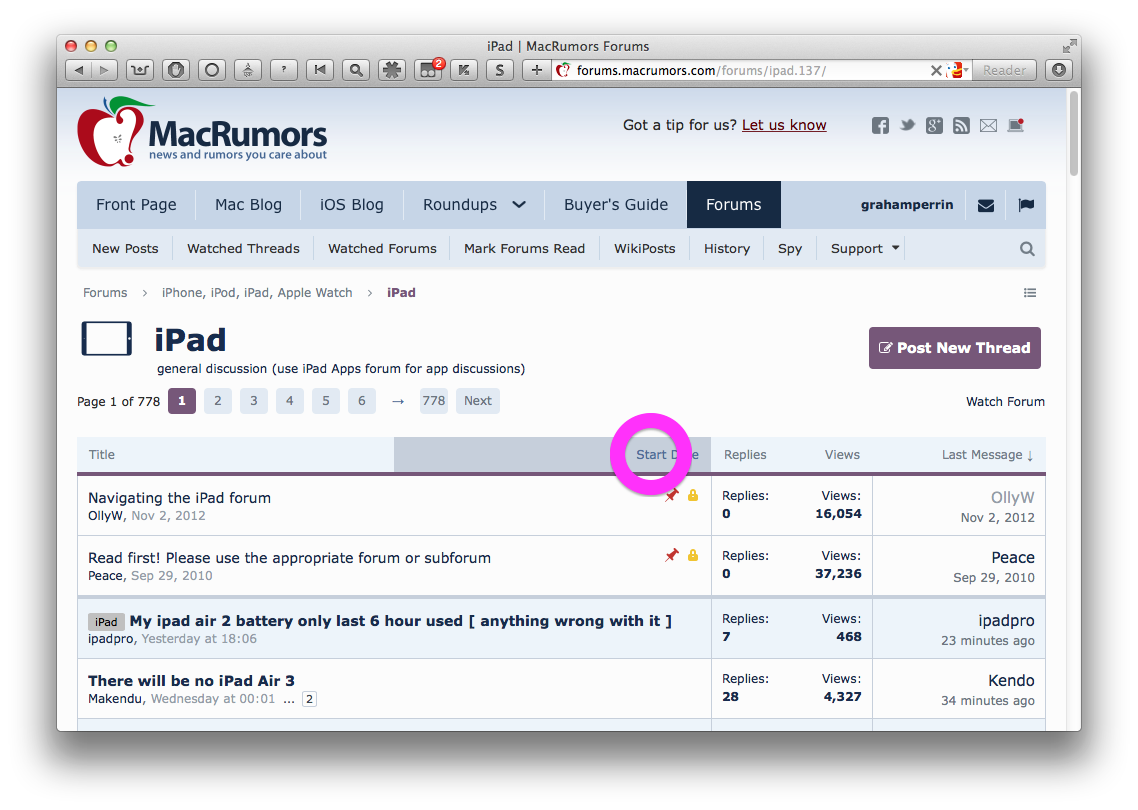Open the MacRumors Facebook icon
This screenshot has height=810, width=1138.
[x=880, y=126]
